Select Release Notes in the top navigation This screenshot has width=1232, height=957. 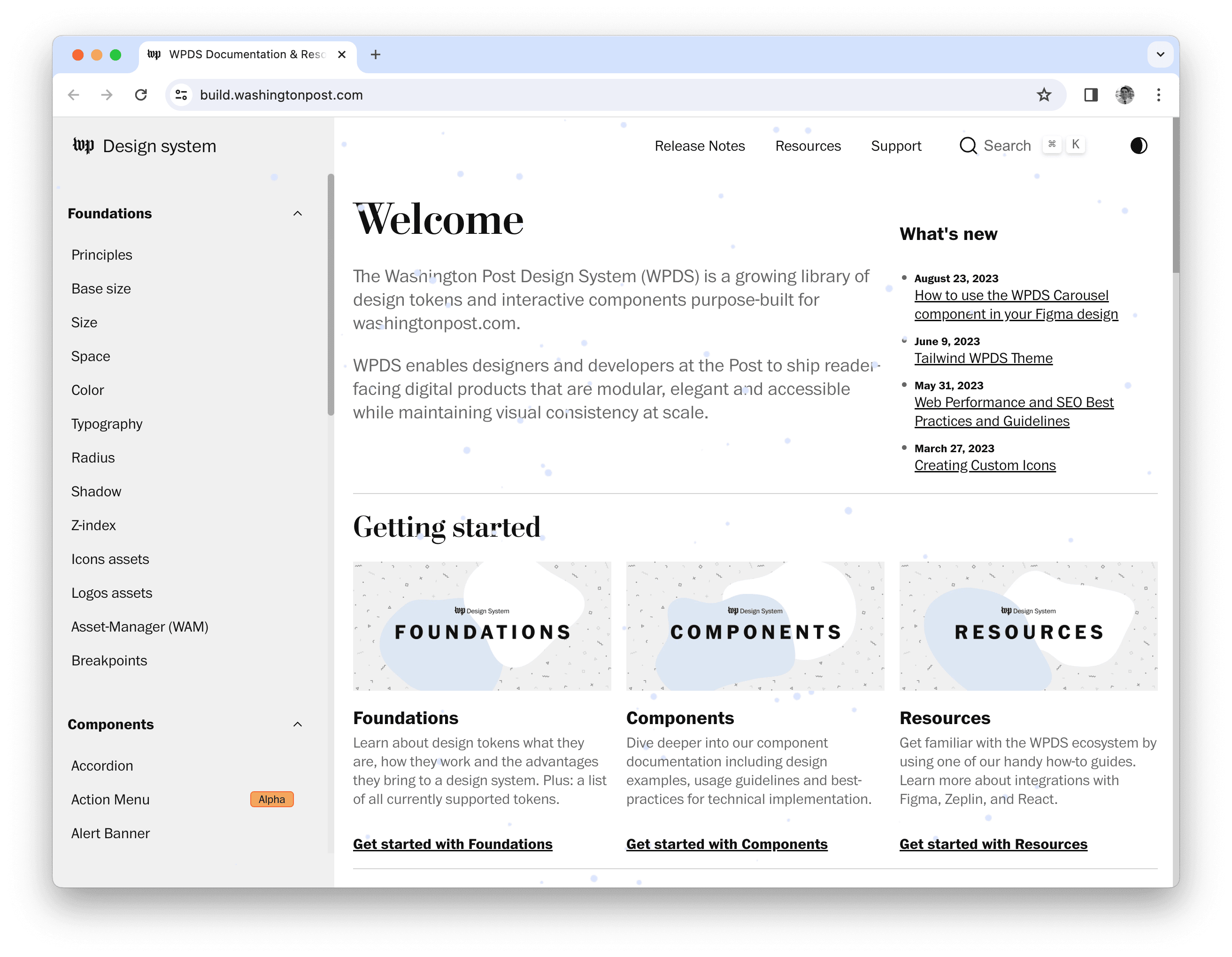tap(700, 146)
